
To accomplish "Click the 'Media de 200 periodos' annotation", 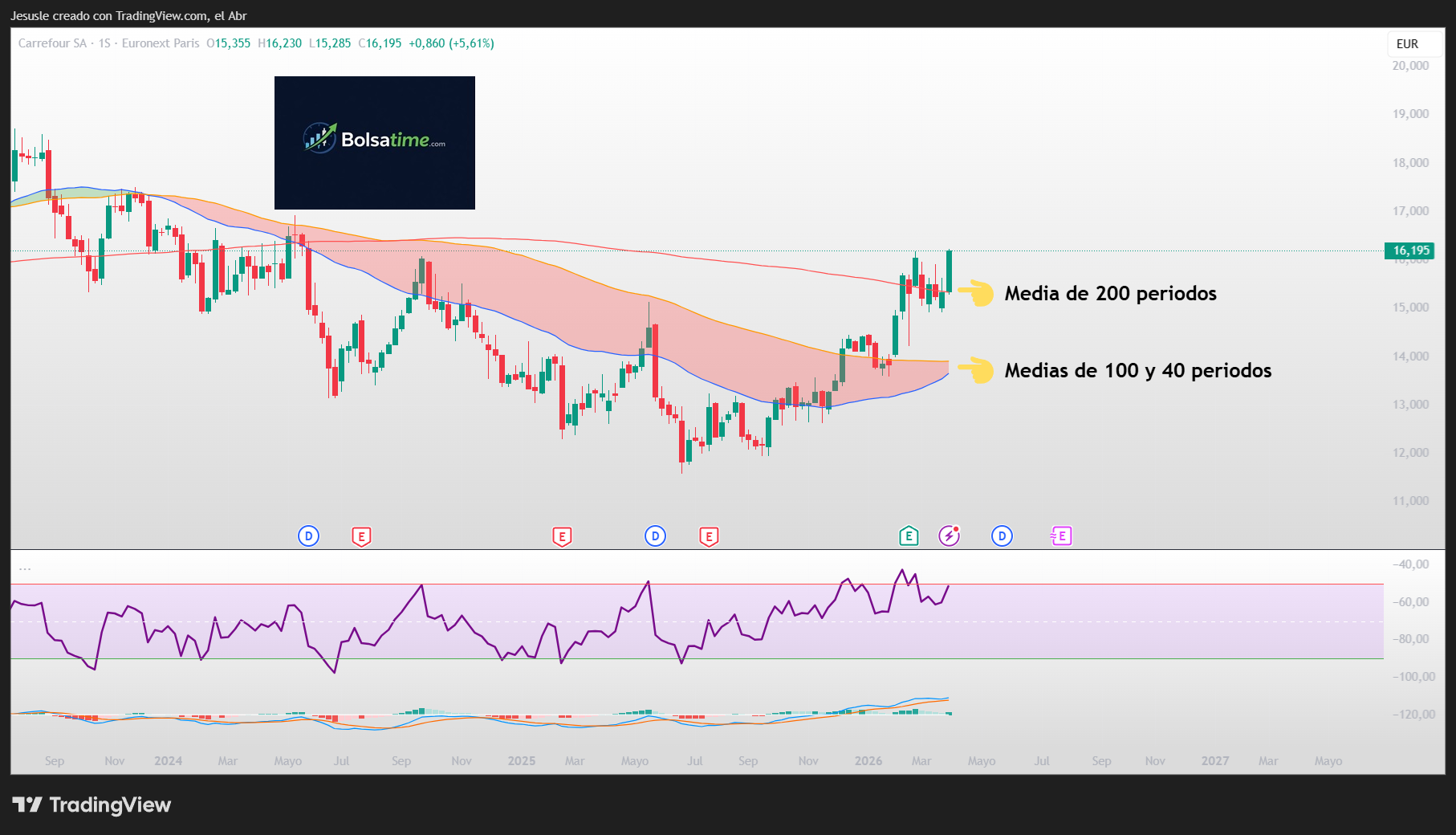I will tap(1111, 294).
